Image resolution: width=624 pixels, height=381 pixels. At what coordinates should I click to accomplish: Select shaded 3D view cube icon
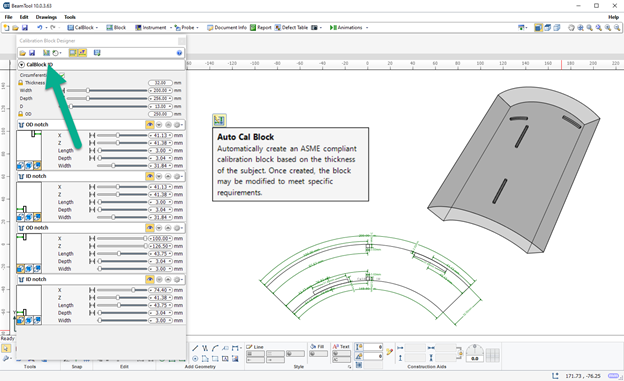pos(548,27)
